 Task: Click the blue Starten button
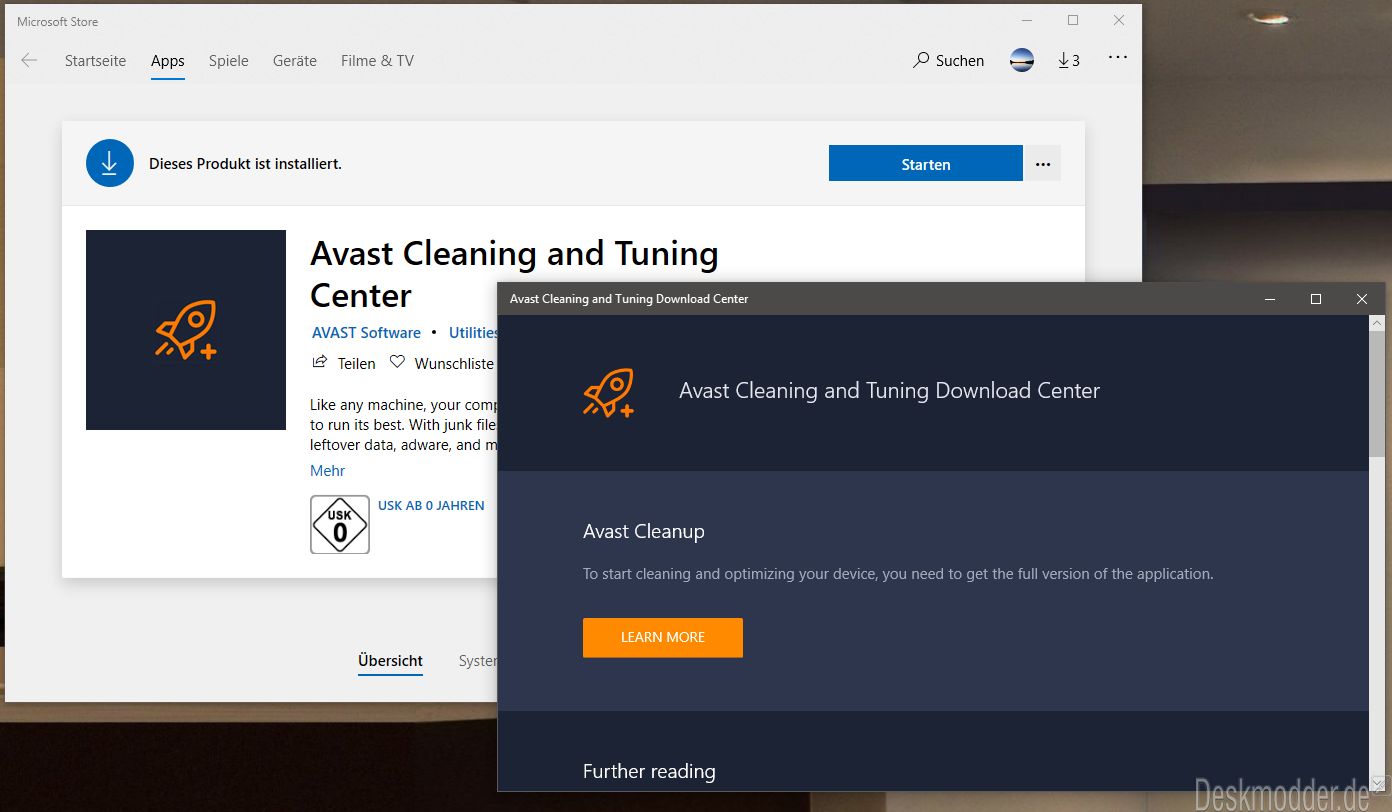926,164
